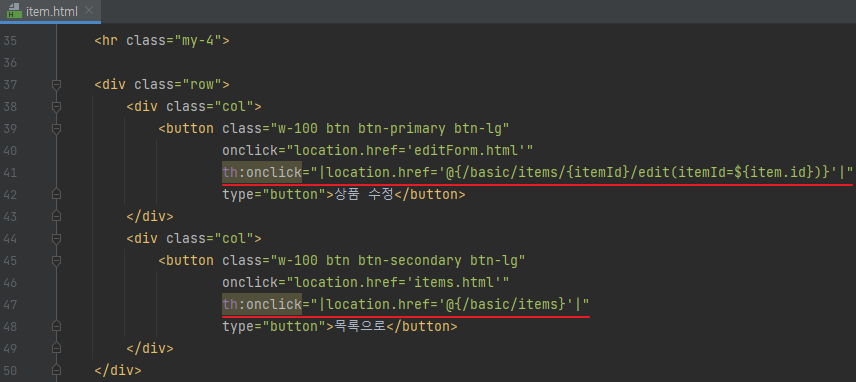The height and width of the screenshot is (382, 856).
Task: Click the @{/basic/items} URL on line 47
Action: (x=505, y=305)
